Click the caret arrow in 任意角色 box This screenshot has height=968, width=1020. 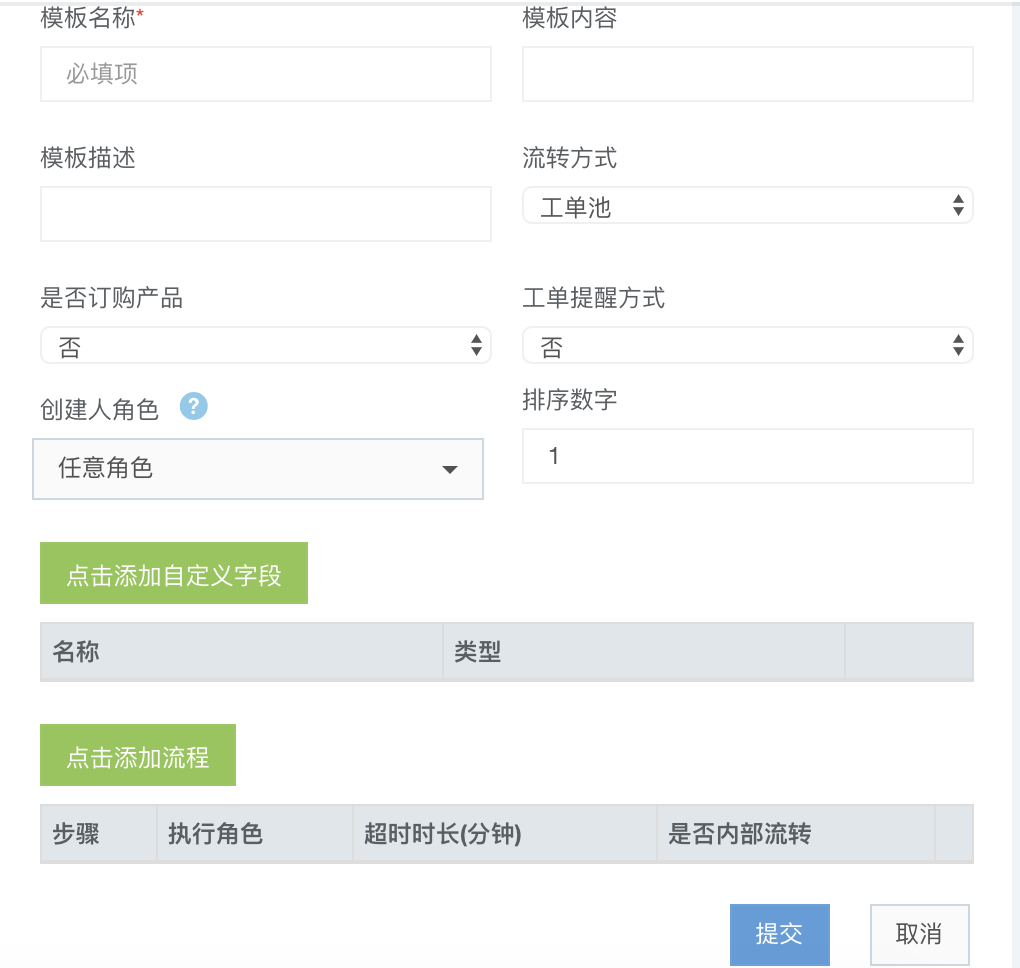pos(450,469)
